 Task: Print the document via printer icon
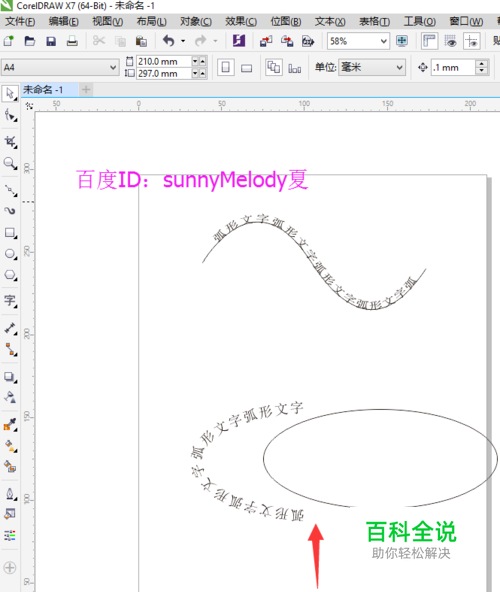(72, 41)
